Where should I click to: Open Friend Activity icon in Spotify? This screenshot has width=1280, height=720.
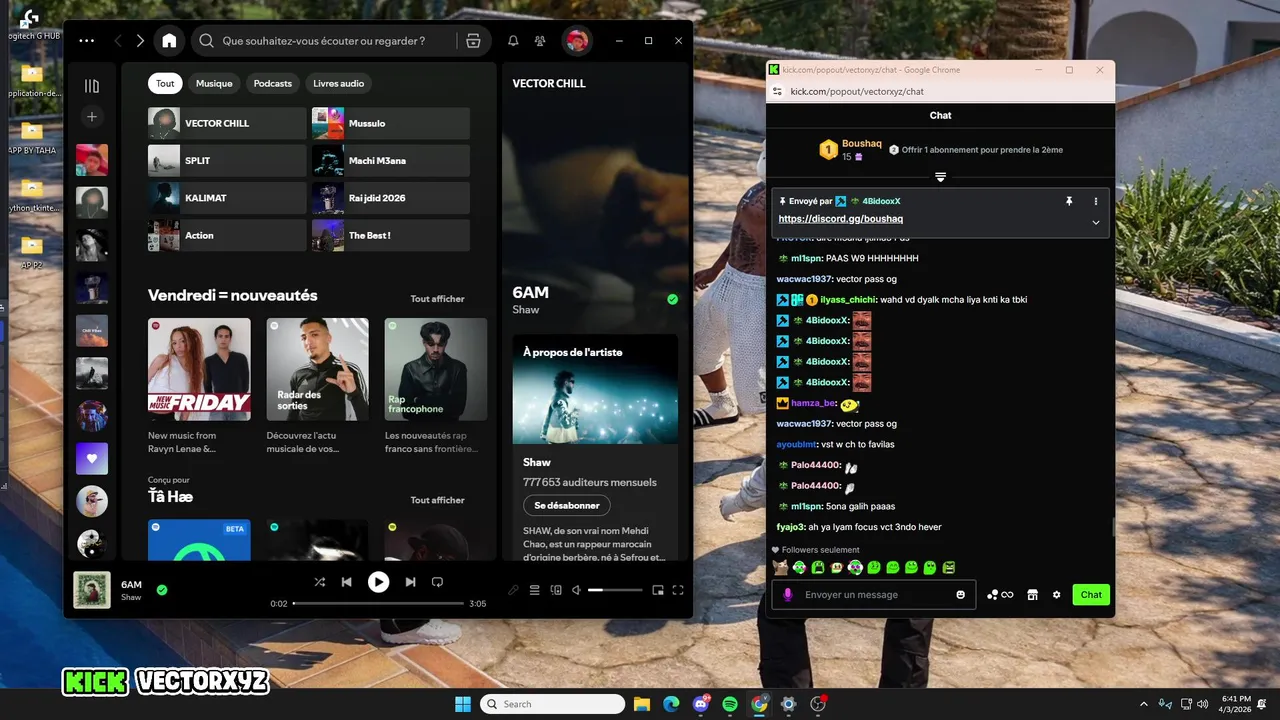pyautogui.click(x=540, y=41)
